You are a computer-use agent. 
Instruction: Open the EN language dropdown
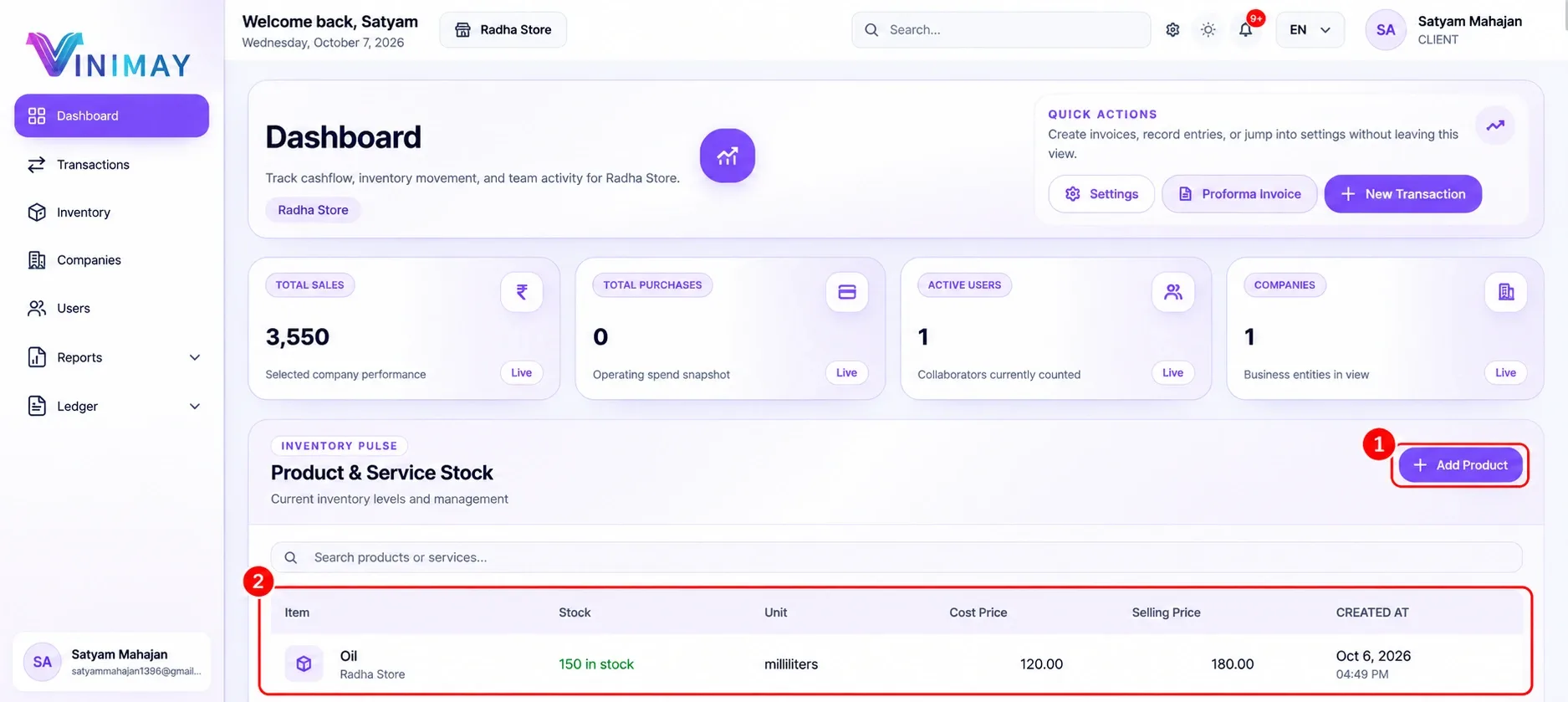1310,30
